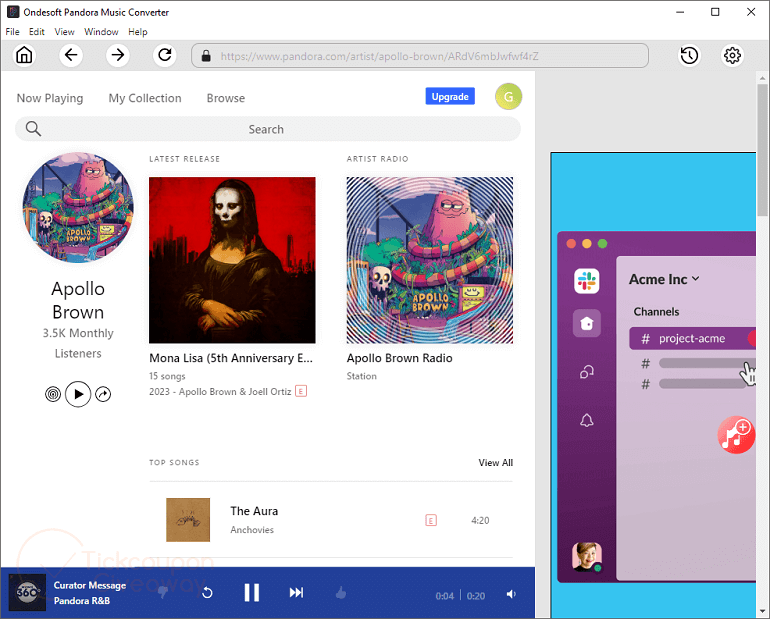The height and width of the screenshot is (619, 770).
Task: Skip to the next track
Action: [296, 592]
